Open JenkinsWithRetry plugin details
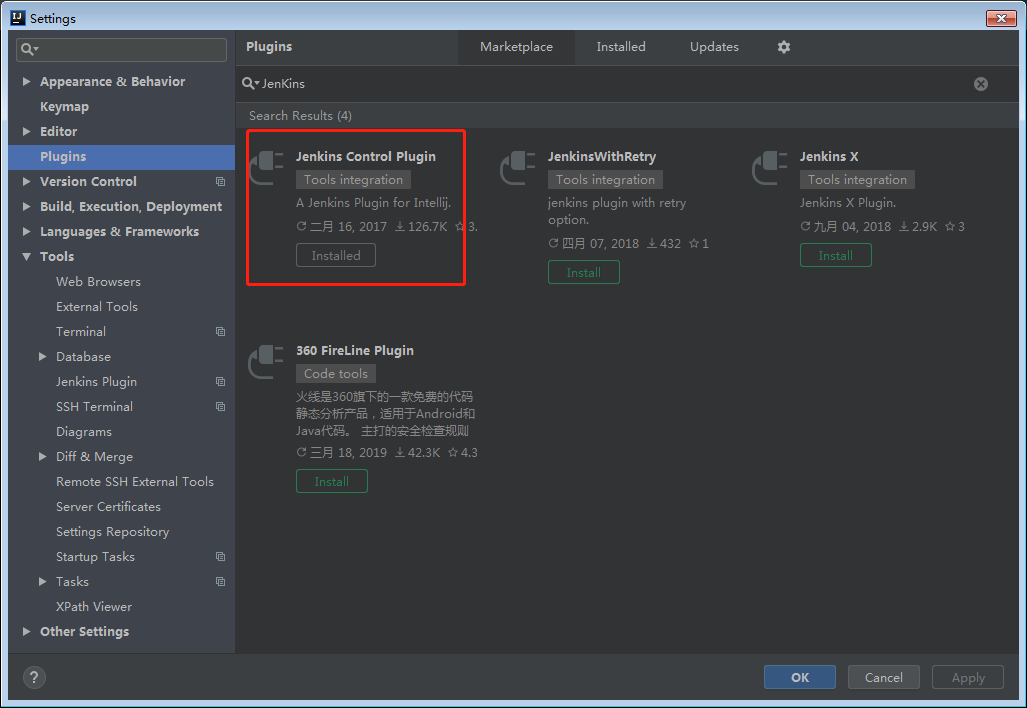Screen dimensions: 1027x708 602,157
